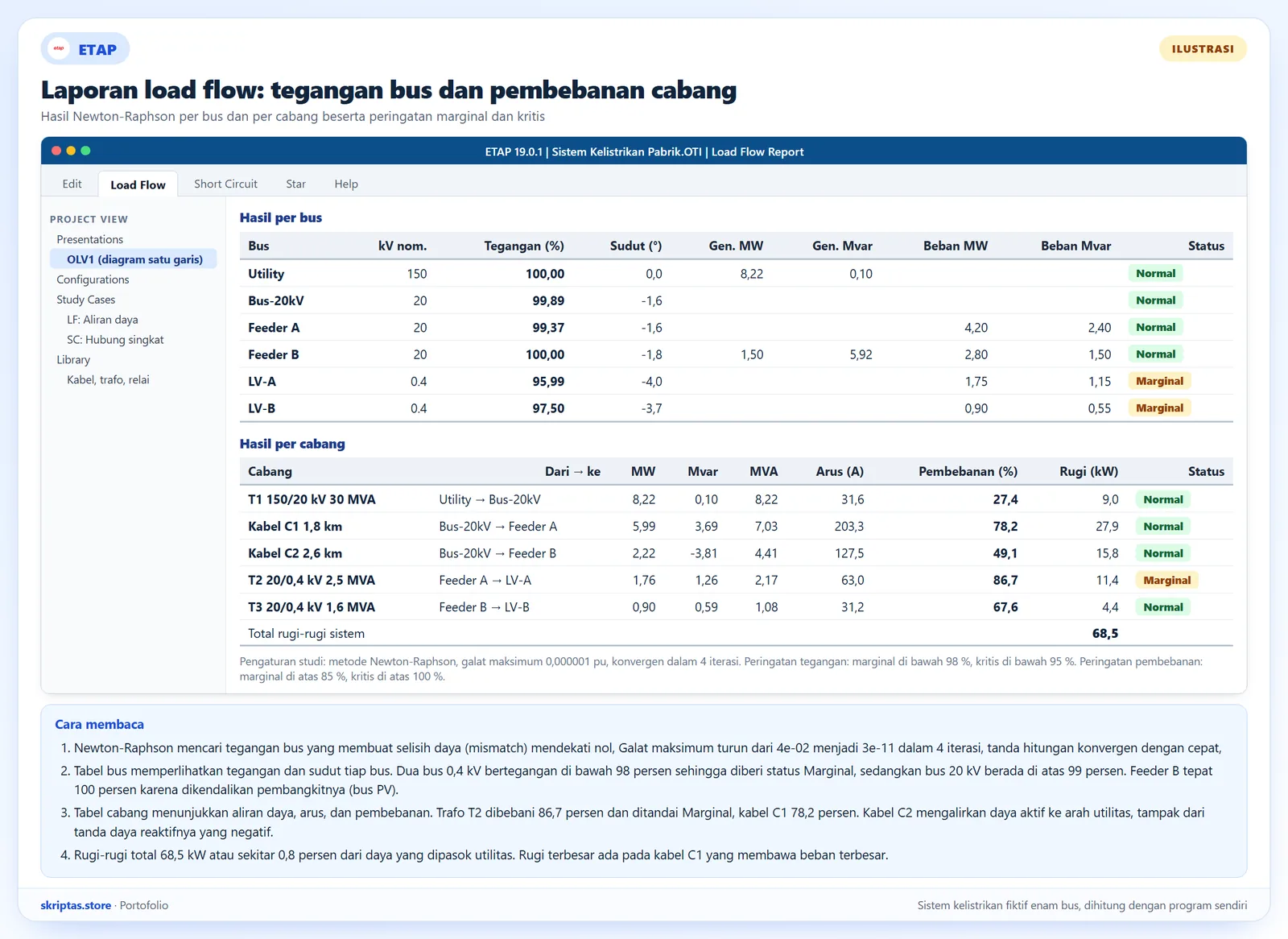The image size is (1288, 939).
Task: Click Feeder A in bus table
Action: pyautogui.click(x=274, y=328)
